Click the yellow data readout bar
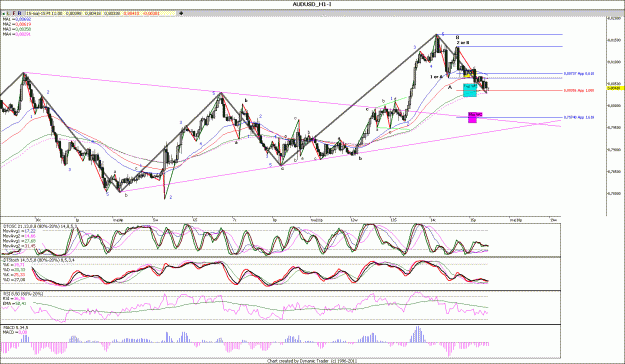 [100, 13]
